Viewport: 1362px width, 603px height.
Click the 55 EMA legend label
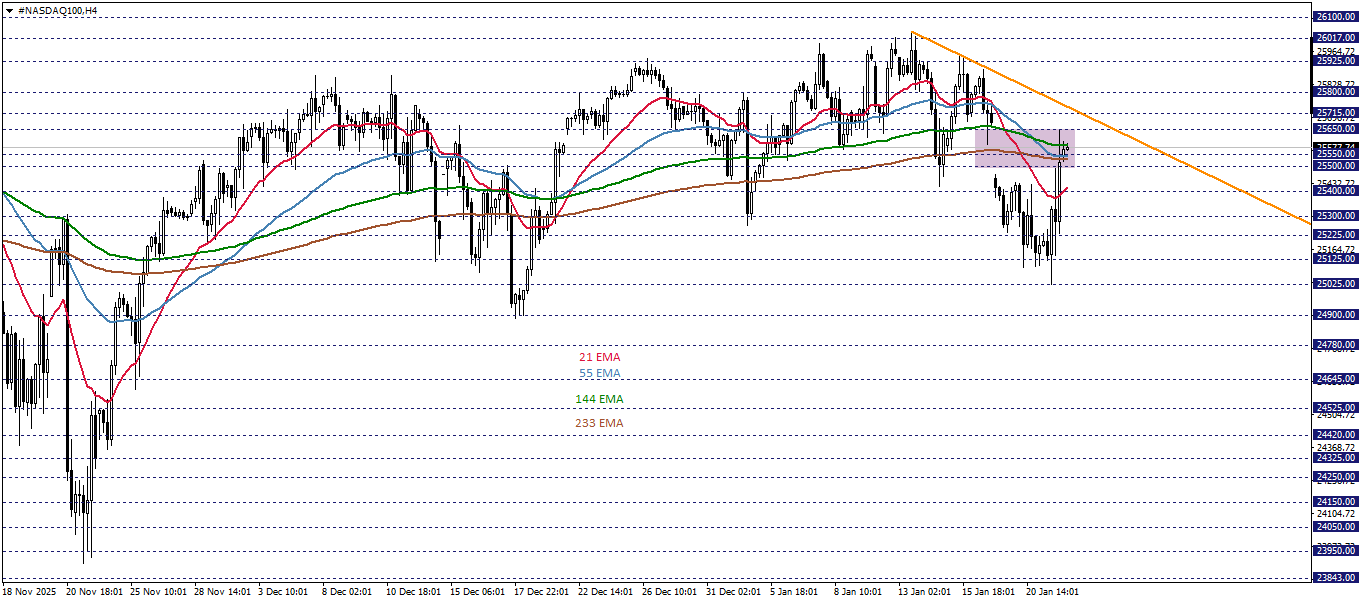point(600,373)
